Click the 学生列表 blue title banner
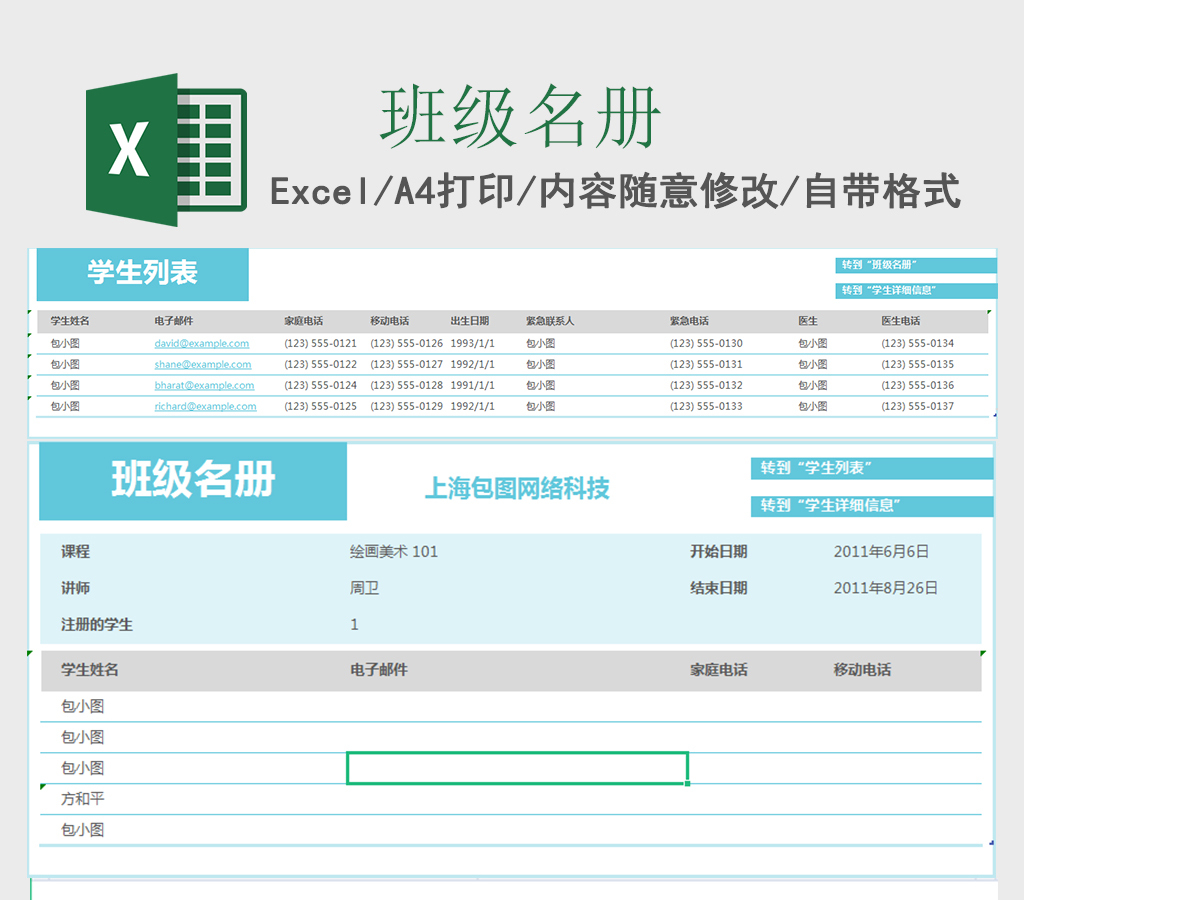The image size is (1200, 900). pos(142,274)
